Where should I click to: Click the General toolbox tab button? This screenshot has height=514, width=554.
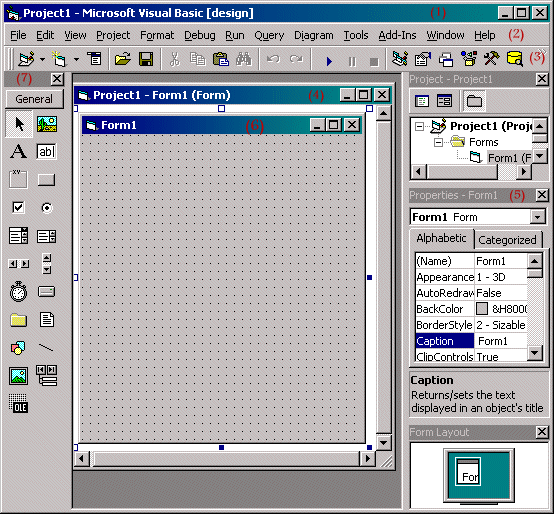point(34,99)
